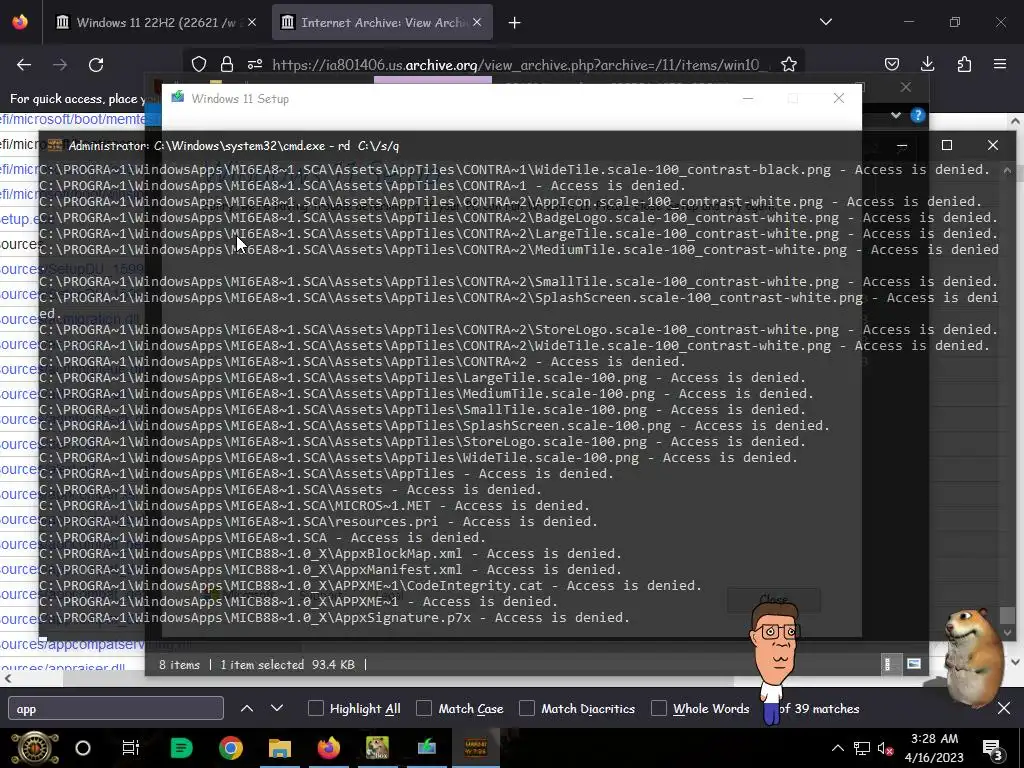Toggle Match Diacritics checkbox

coord(526,709)
